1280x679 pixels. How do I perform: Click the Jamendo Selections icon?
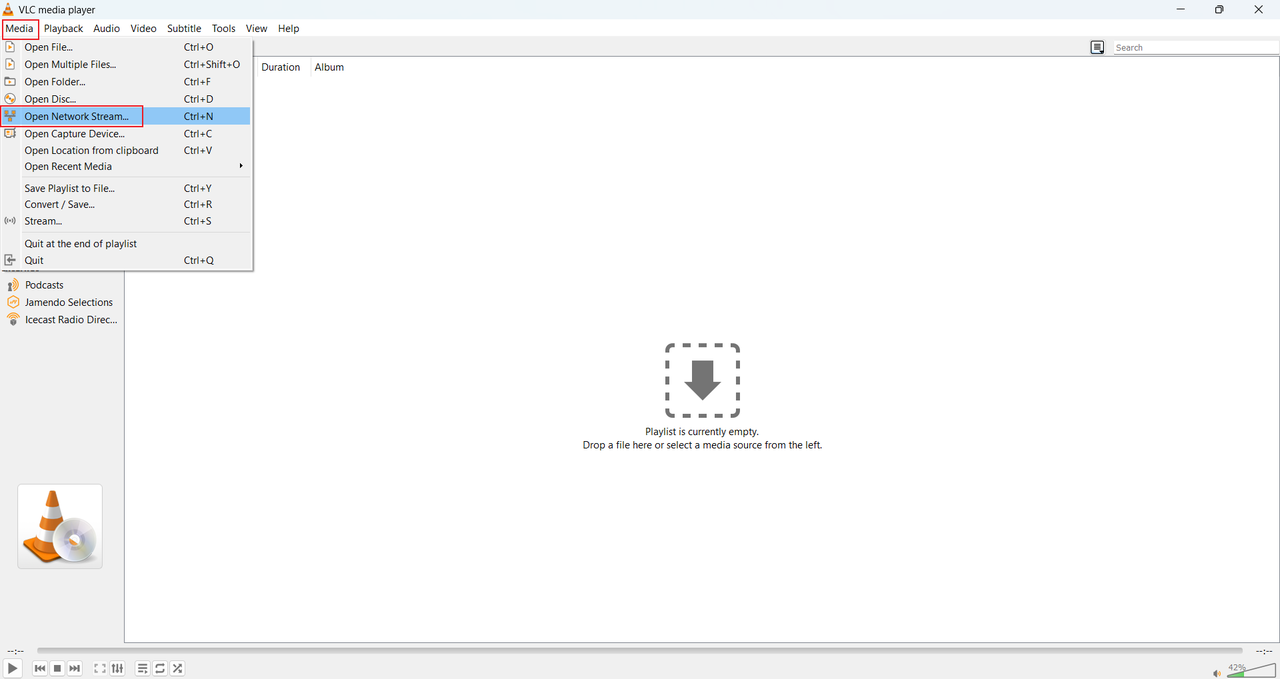coord(13,302)
